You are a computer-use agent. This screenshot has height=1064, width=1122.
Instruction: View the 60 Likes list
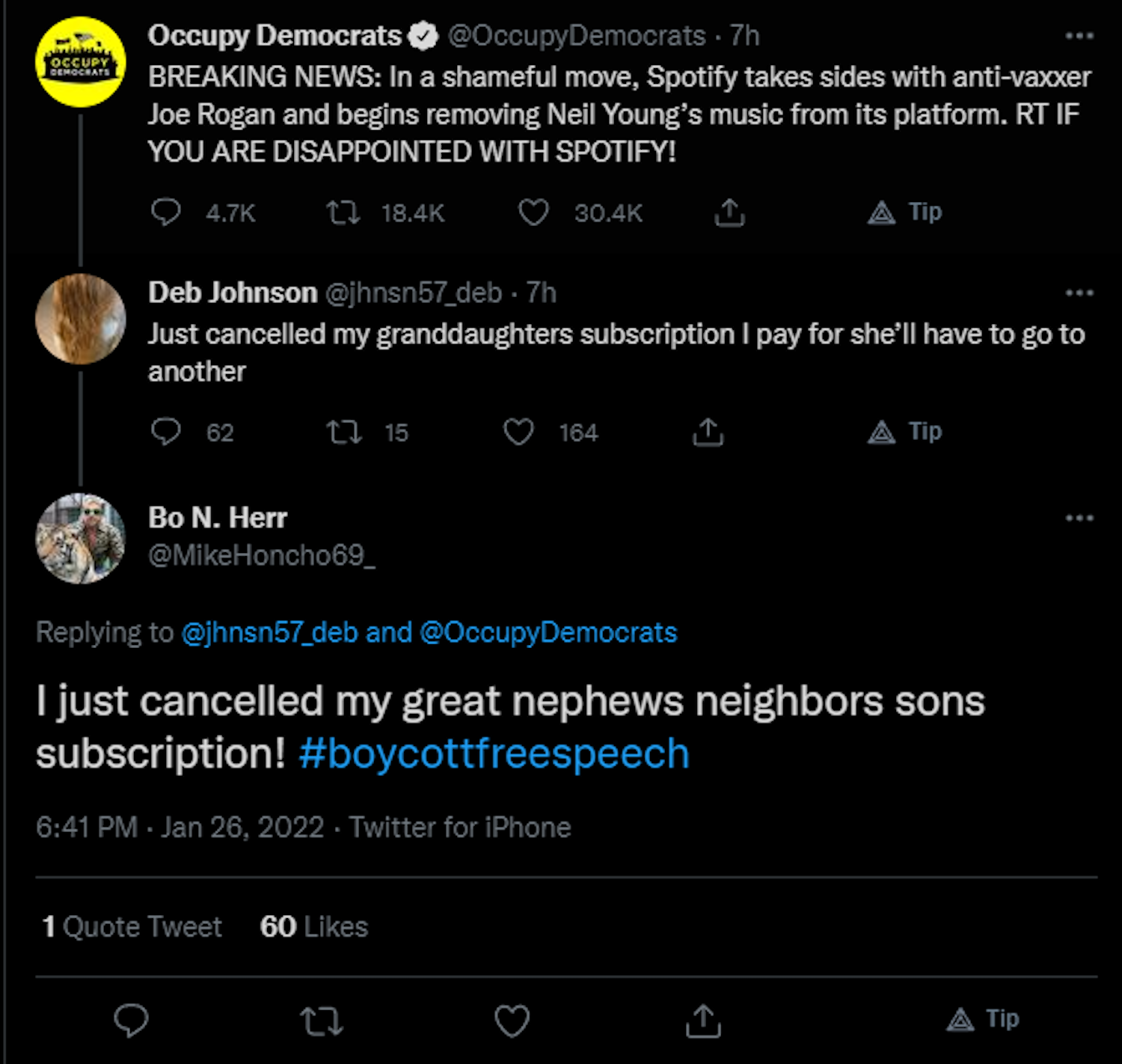tap(314, 926)
